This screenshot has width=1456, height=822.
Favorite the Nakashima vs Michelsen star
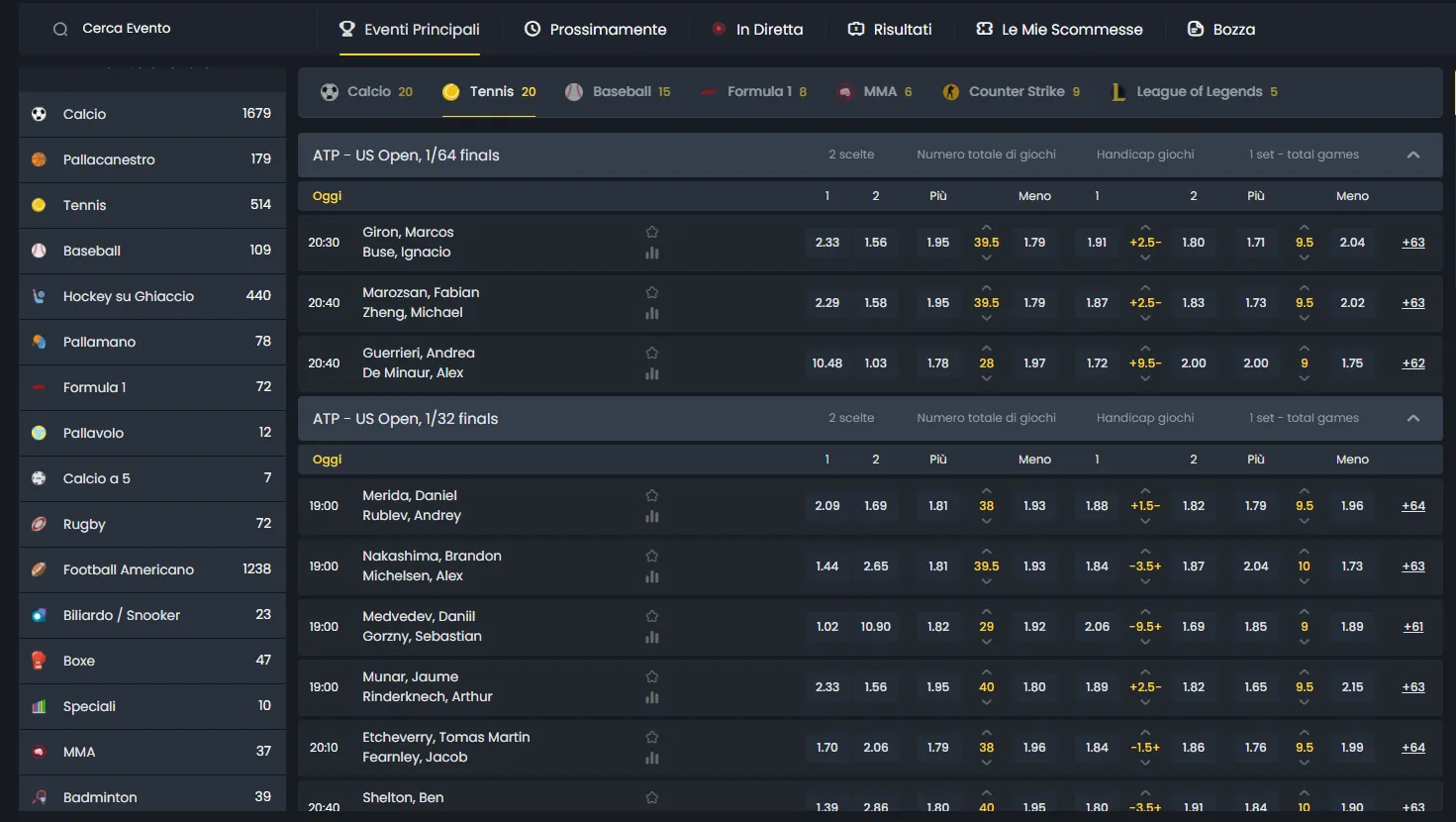[x=651, y=556]
